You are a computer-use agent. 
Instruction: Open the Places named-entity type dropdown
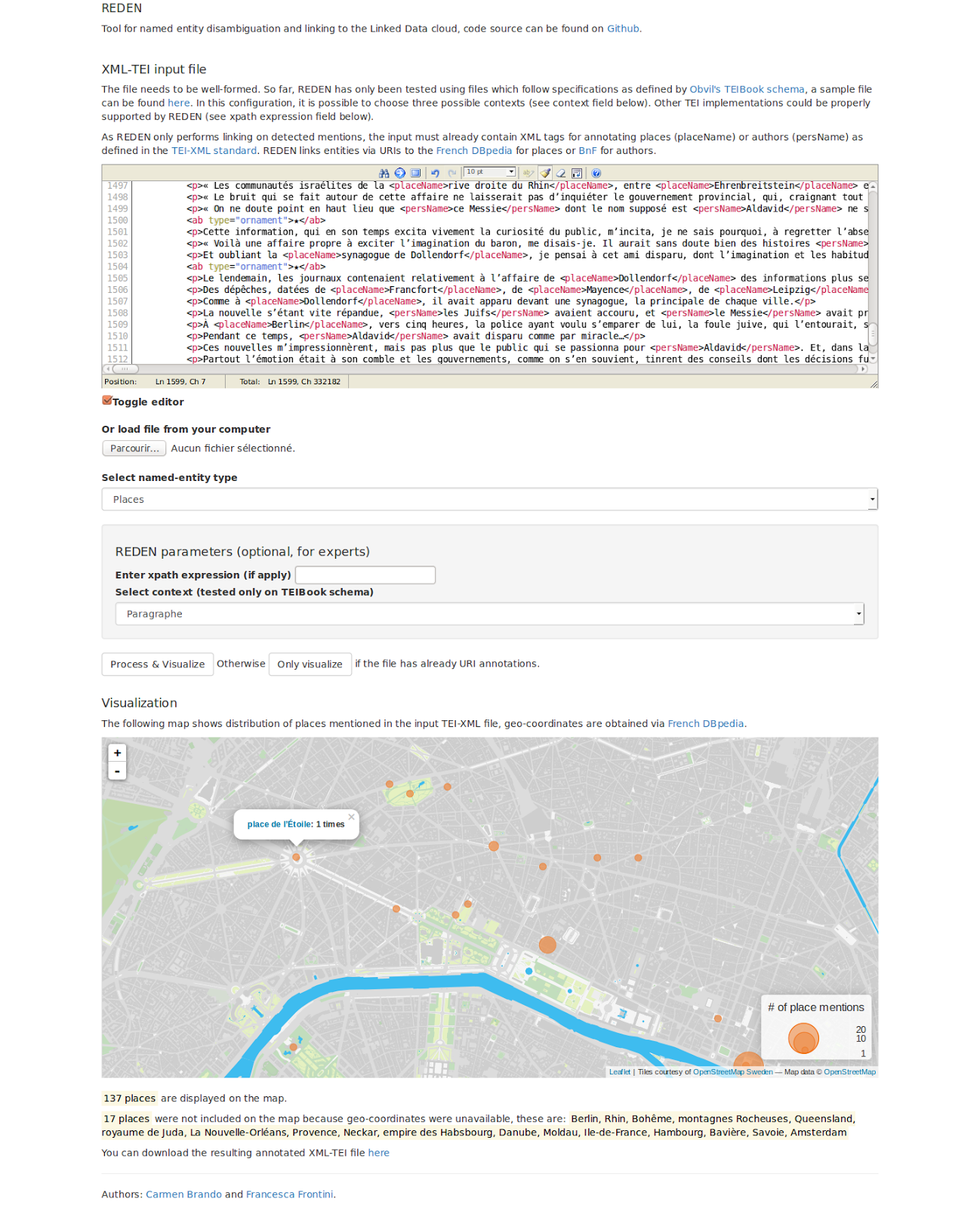[x=490, y=499]
